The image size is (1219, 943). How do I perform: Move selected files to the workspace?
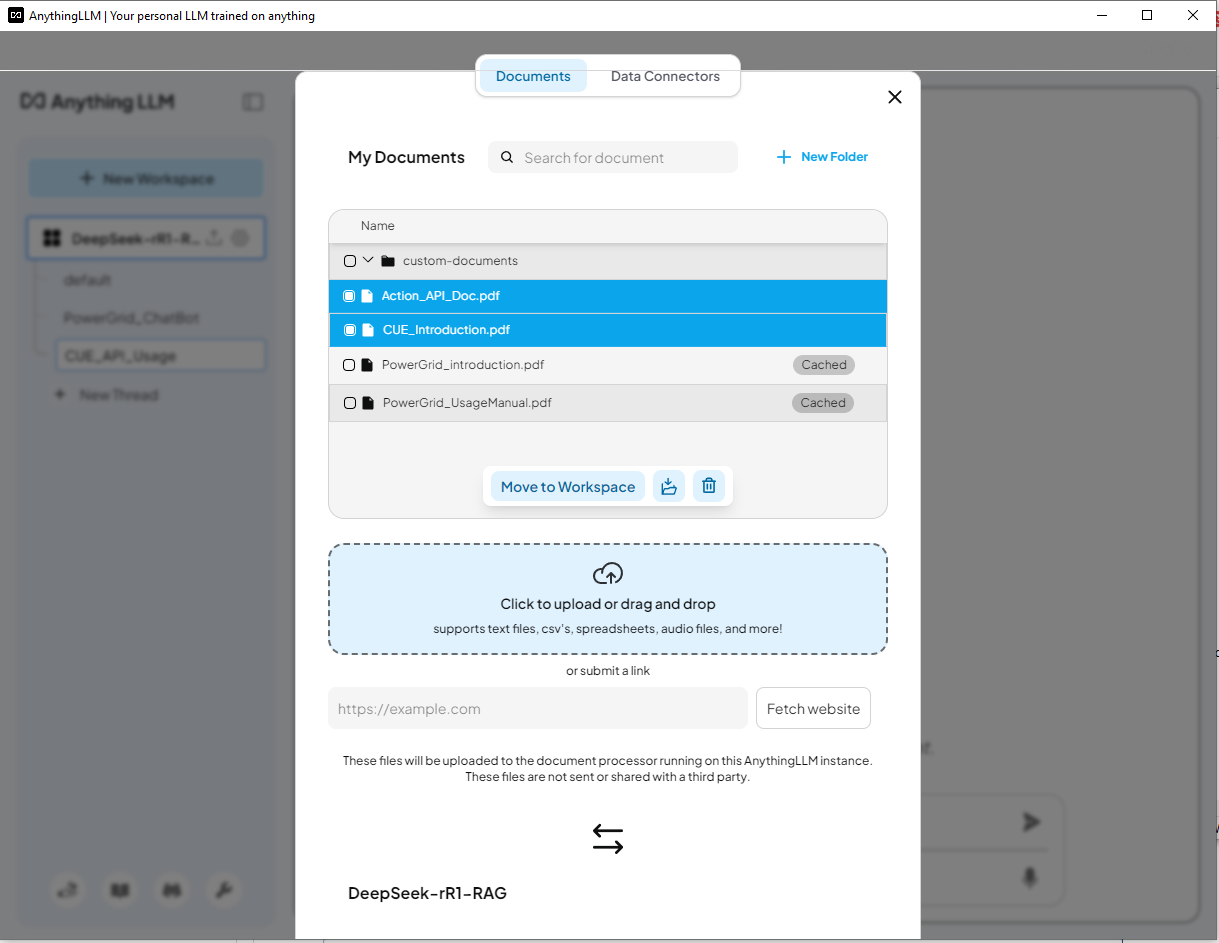(568, 487)
